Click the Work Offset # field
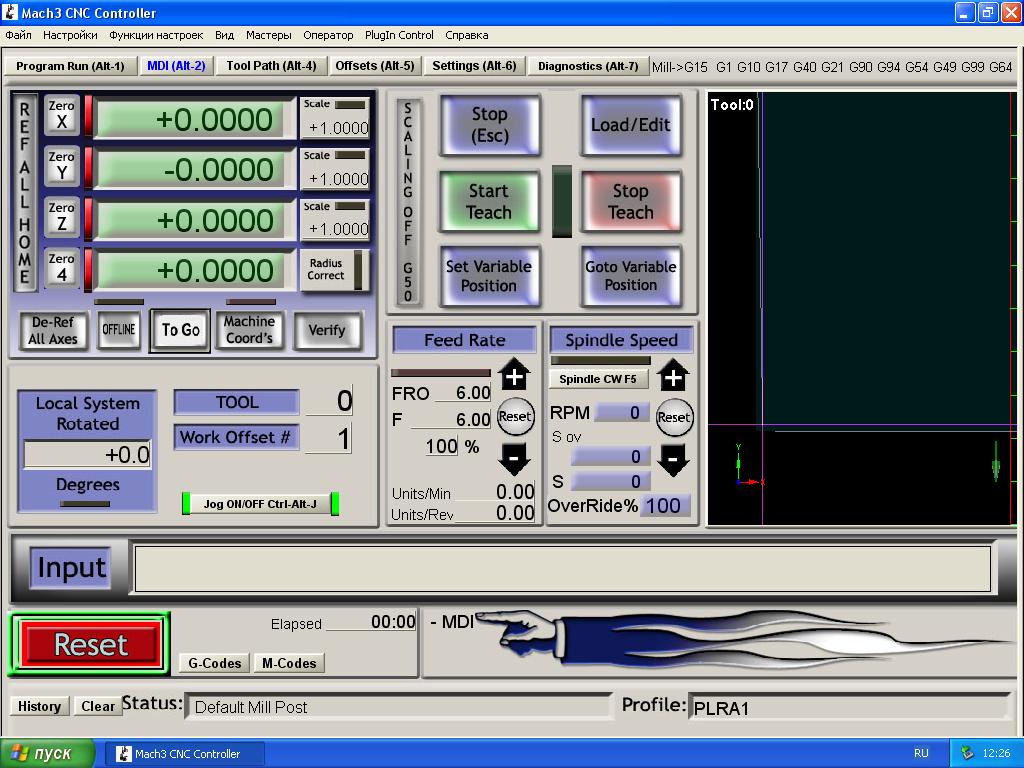 point(328,438)
